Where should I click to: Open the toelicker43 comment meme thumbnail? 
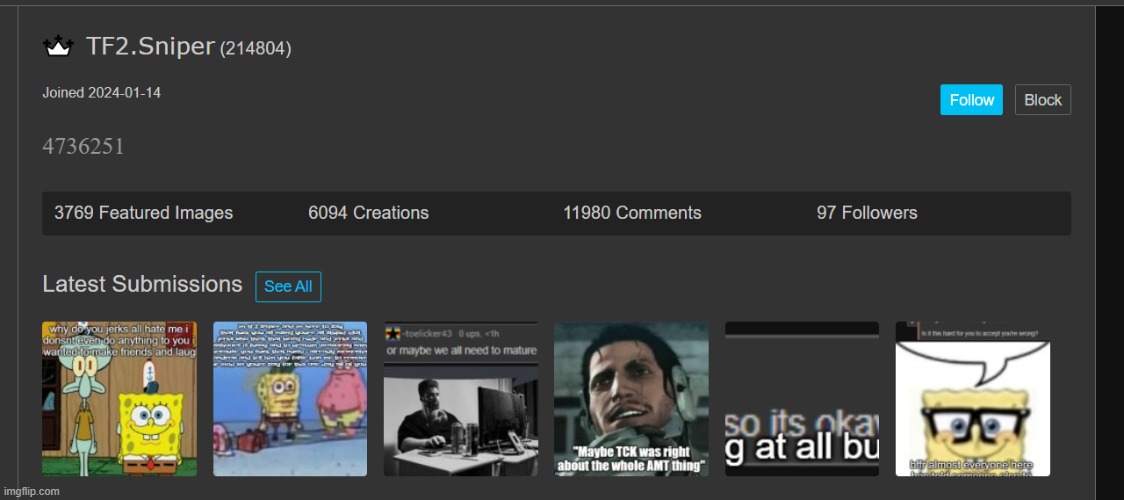pos(460,398)
